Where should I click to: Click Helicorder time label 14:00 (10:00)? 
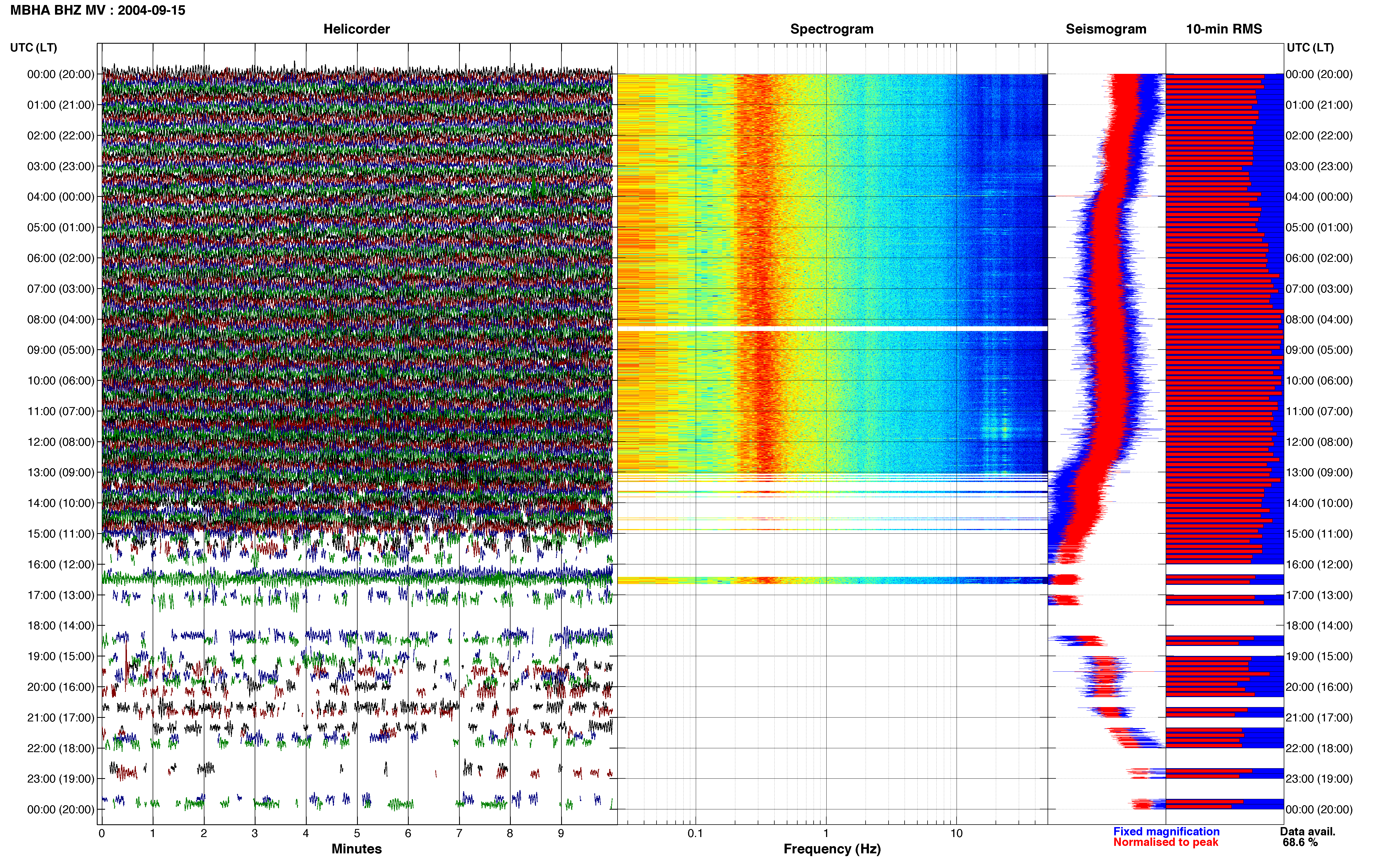click(x=61, y=503)
